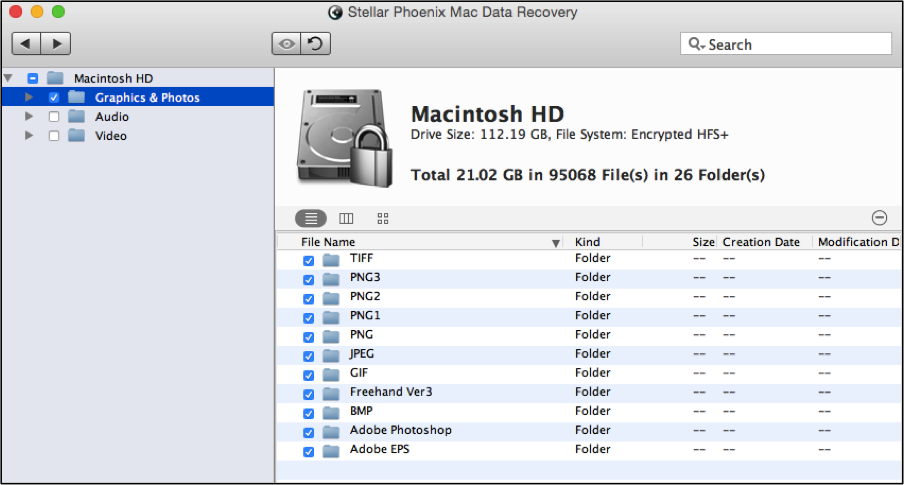Viewport: 904px width, 485px height.
Task: Collapse the Macintosh HD tree node
Action: point(9,78)
